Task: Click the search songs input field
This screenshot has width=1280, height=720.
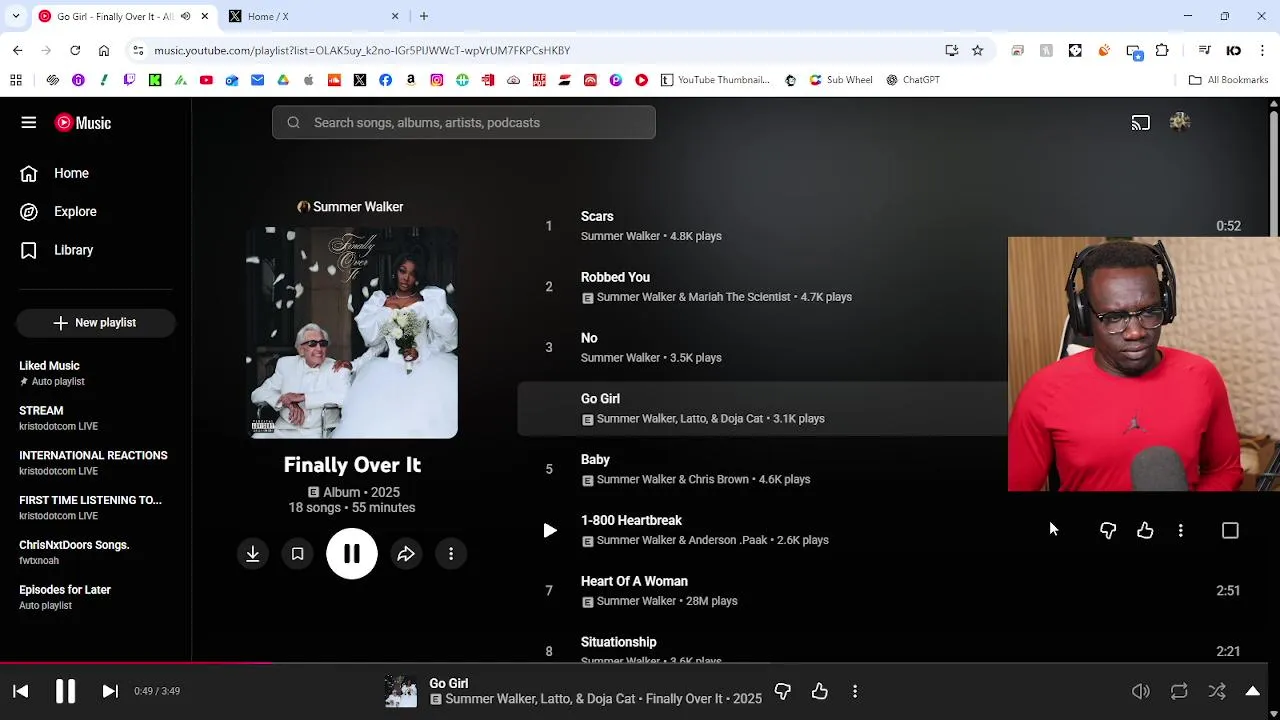Action: pyautogui.click(x=464, y=123)
